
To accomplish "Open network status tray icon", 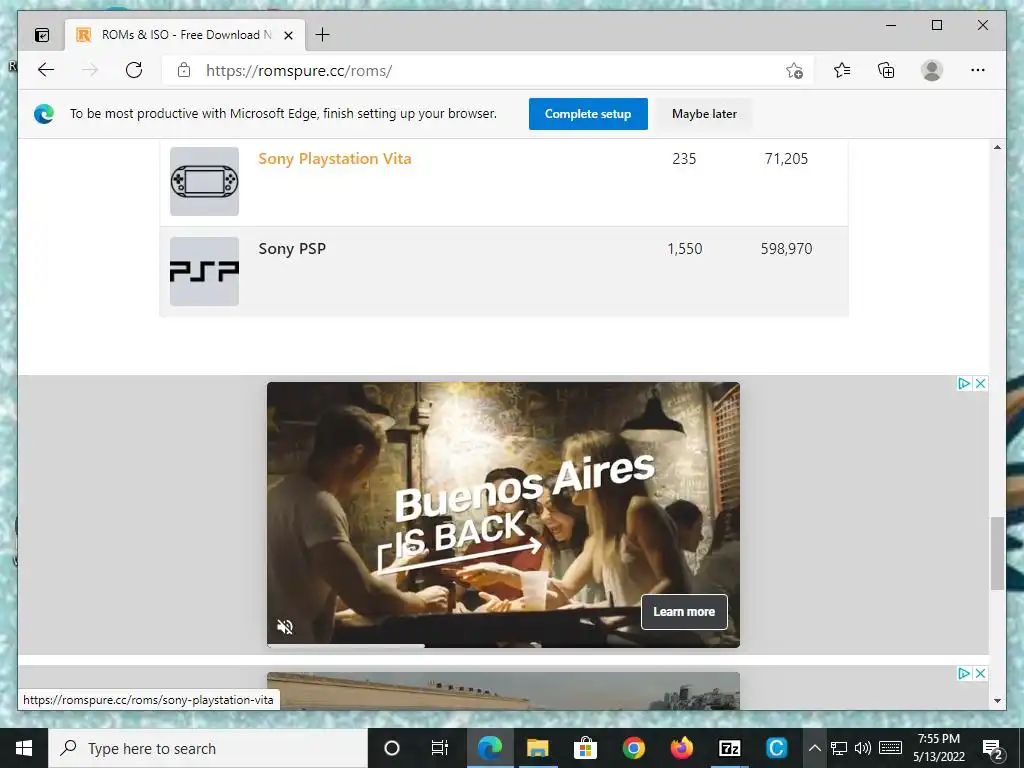I will (x=839, y=748).
